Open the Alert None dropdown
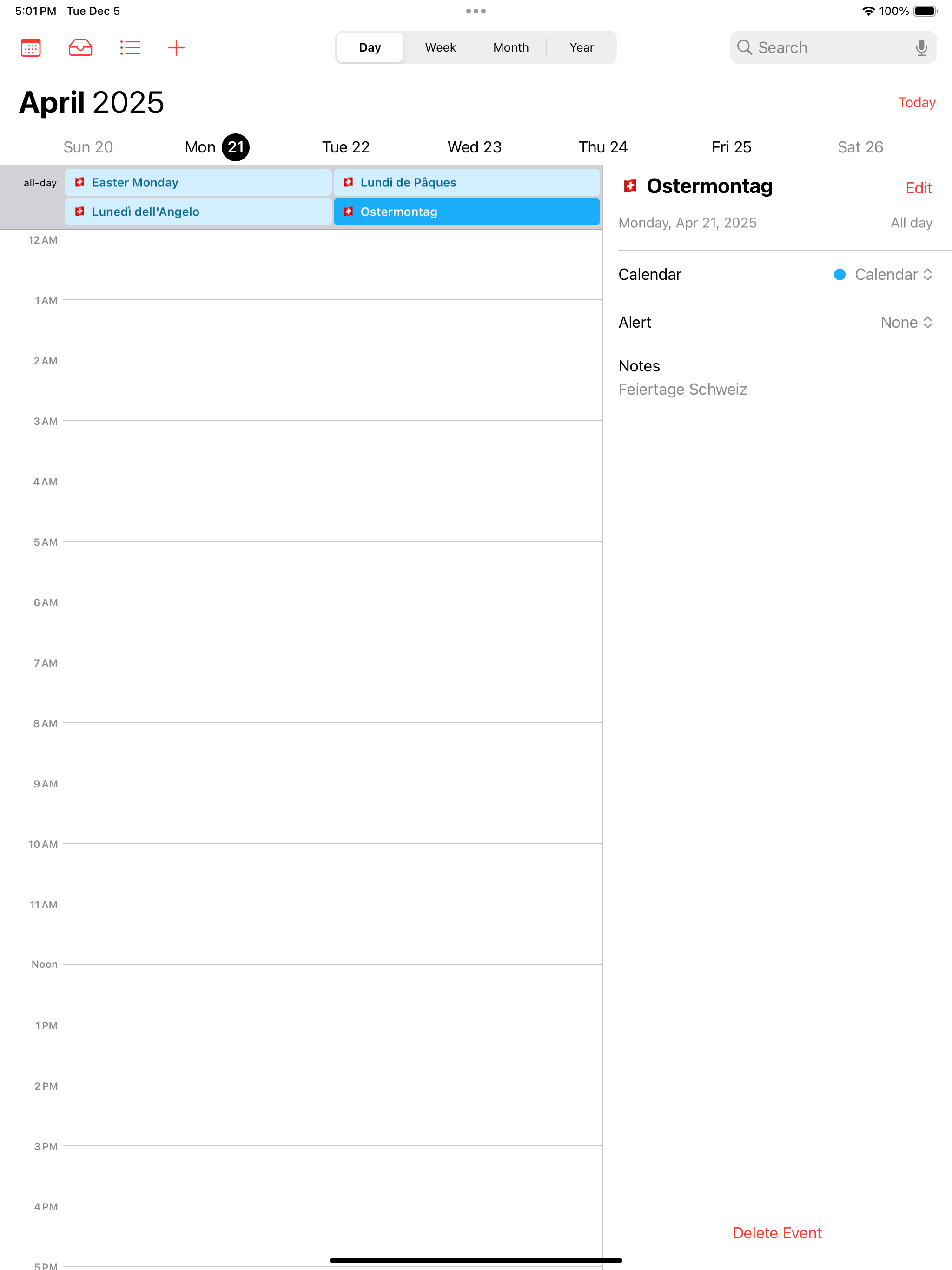Image resolution: width=952 pixels, height=1270 pixels. [906, 322]
